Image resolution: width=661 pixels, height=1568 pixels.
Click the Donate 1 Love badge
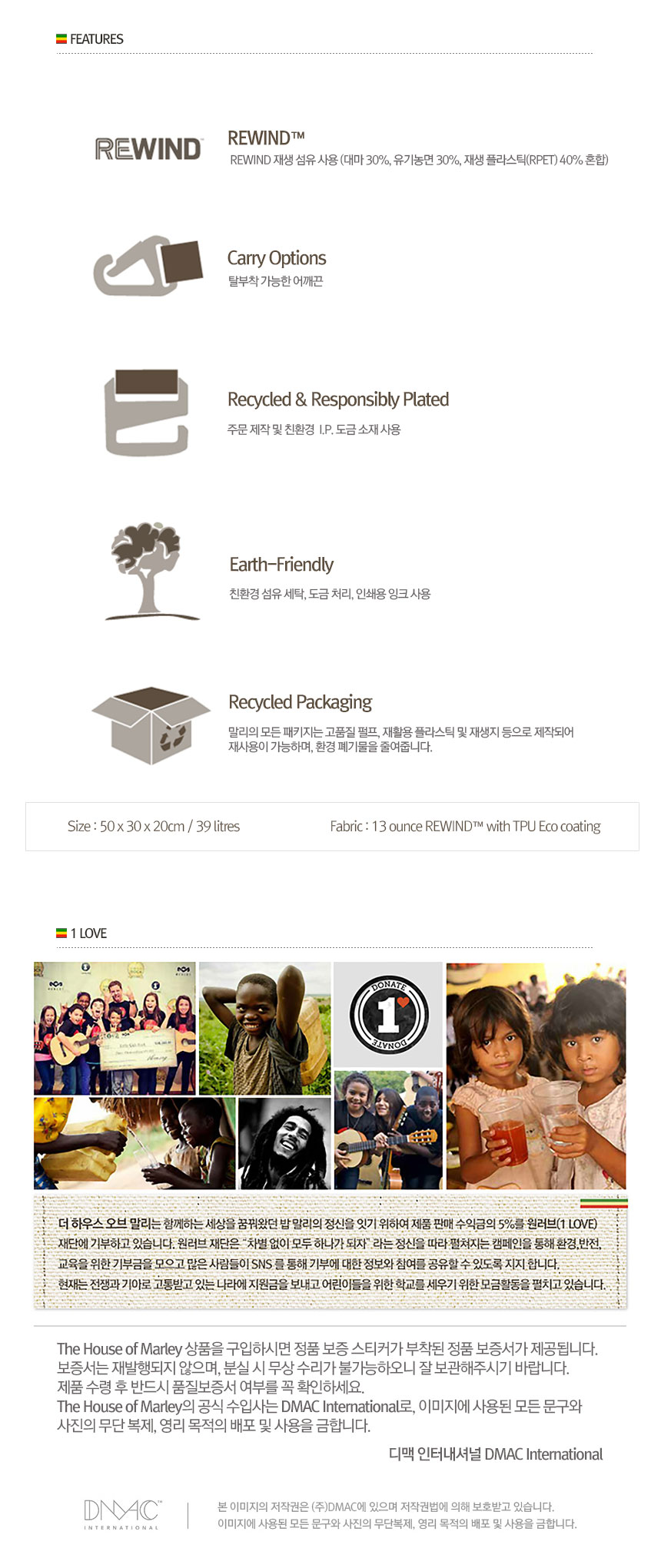[388, 1015]
